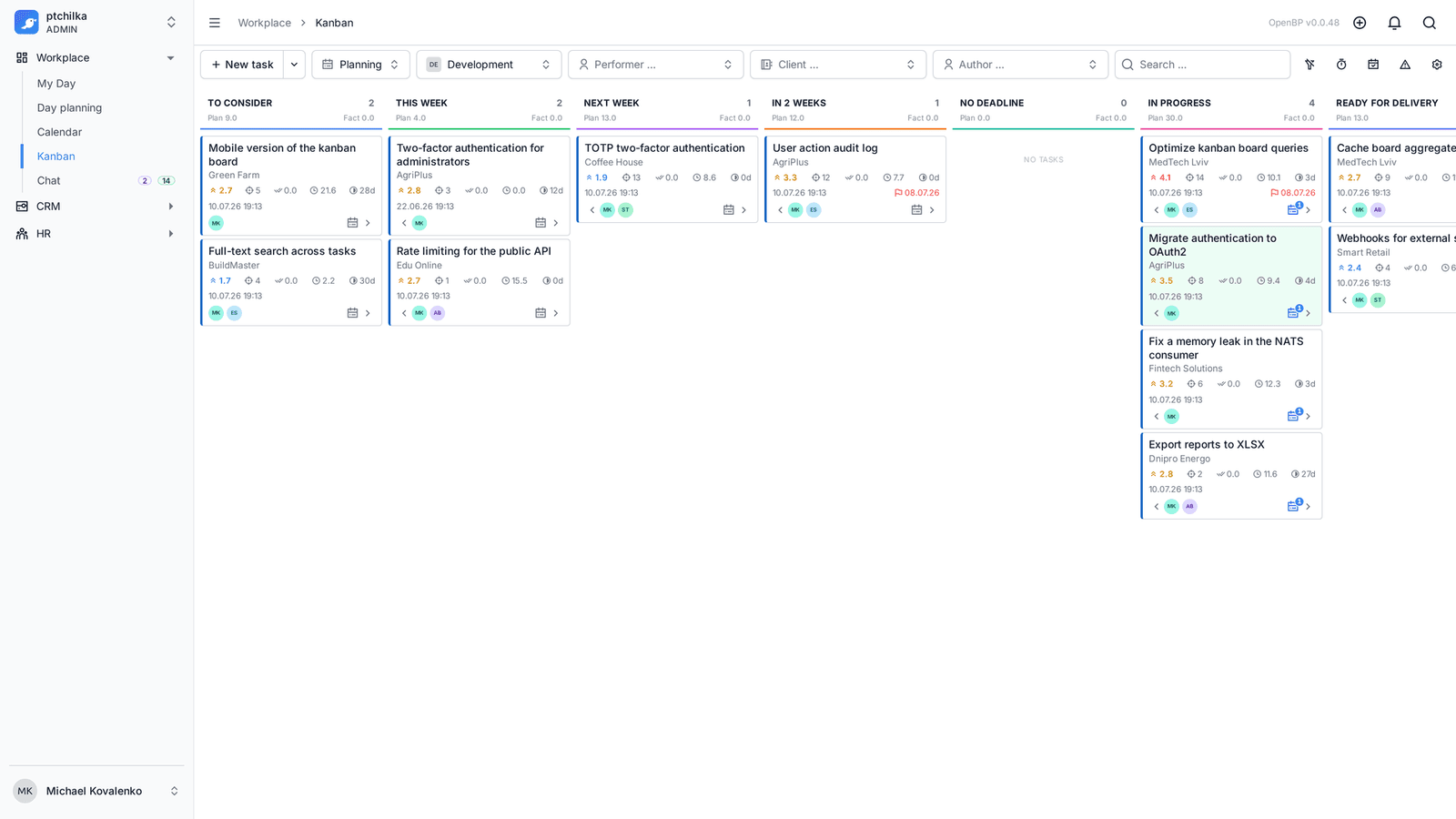The image size is (1456, 819).
Task: Move 'Mobile version of the kanban board' card right with its arrow
Action: point(368,223)
